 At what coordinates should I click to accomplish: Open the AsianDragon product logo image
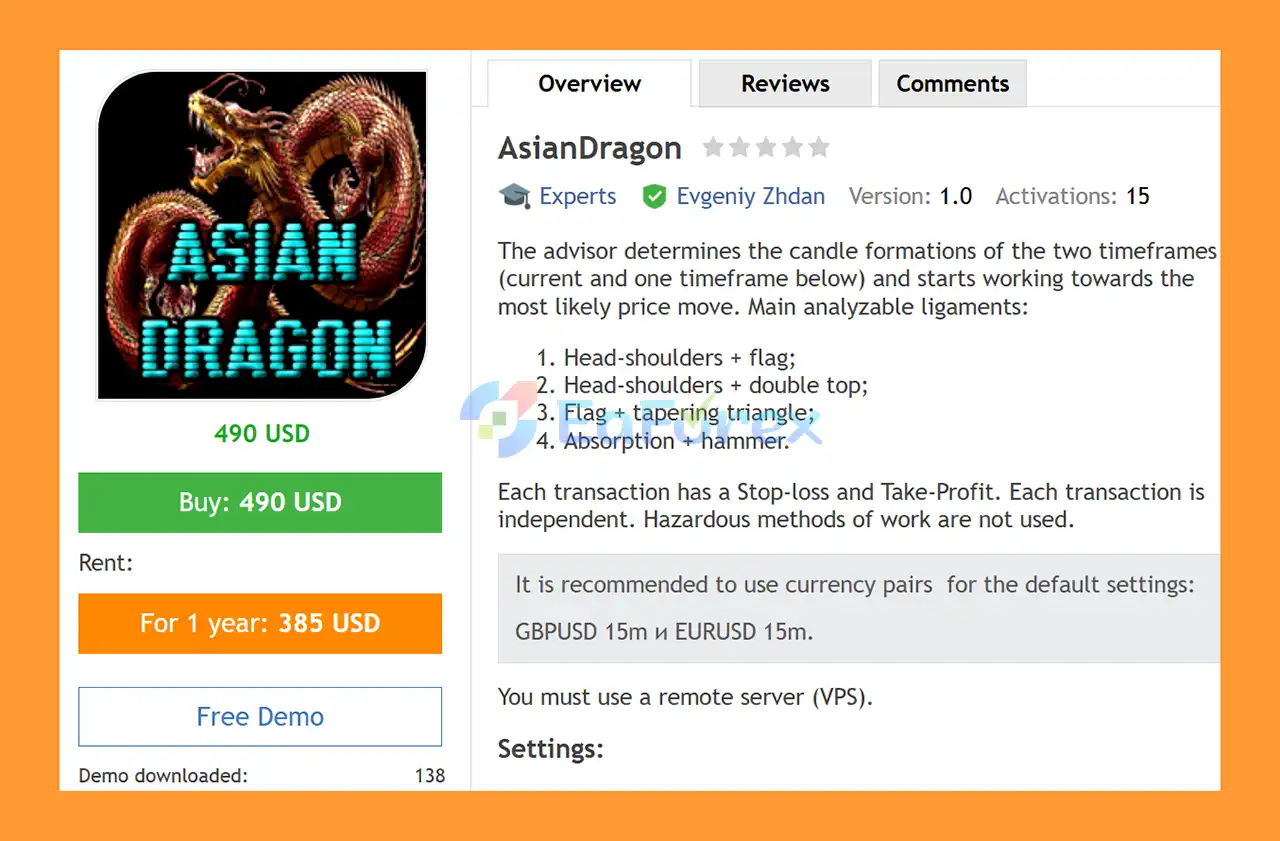[x=262, y=235]
